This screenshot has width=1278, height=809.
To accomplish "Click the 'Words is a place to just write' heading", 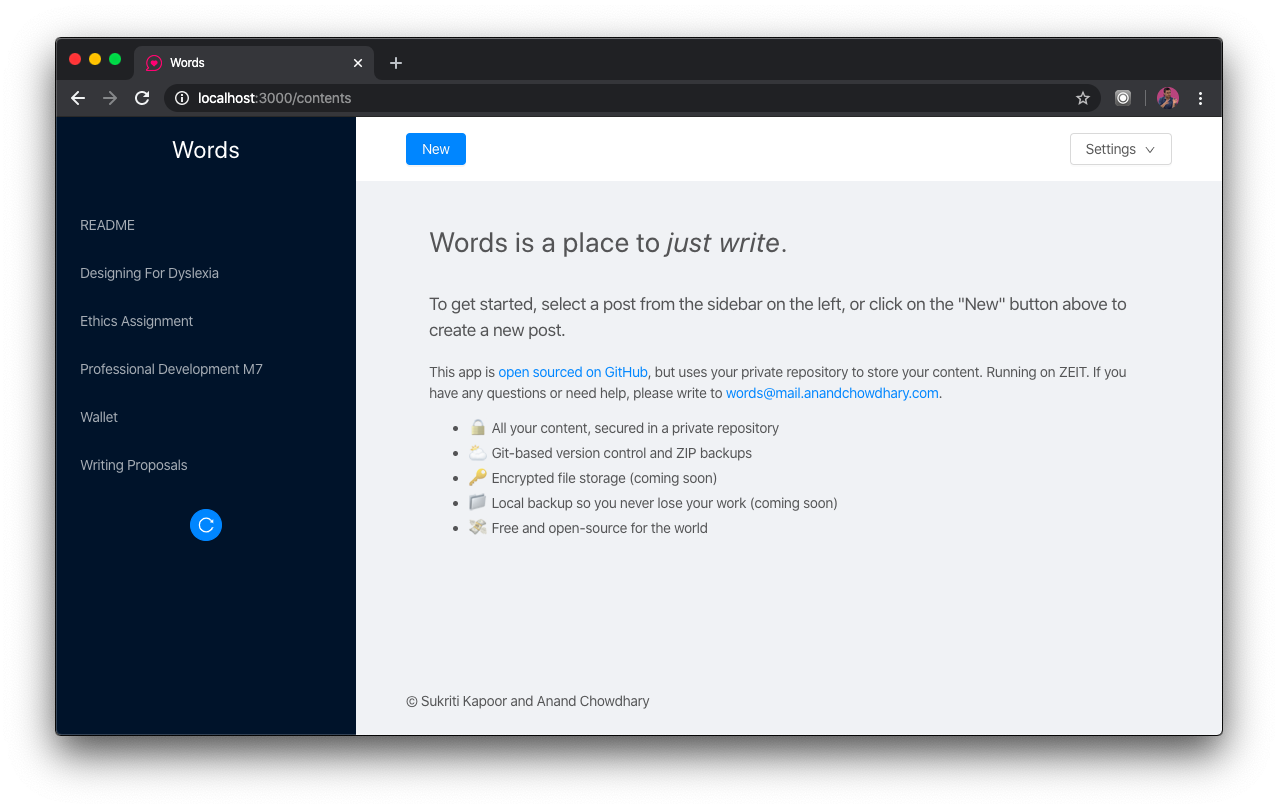I will (x=608, y=243).
